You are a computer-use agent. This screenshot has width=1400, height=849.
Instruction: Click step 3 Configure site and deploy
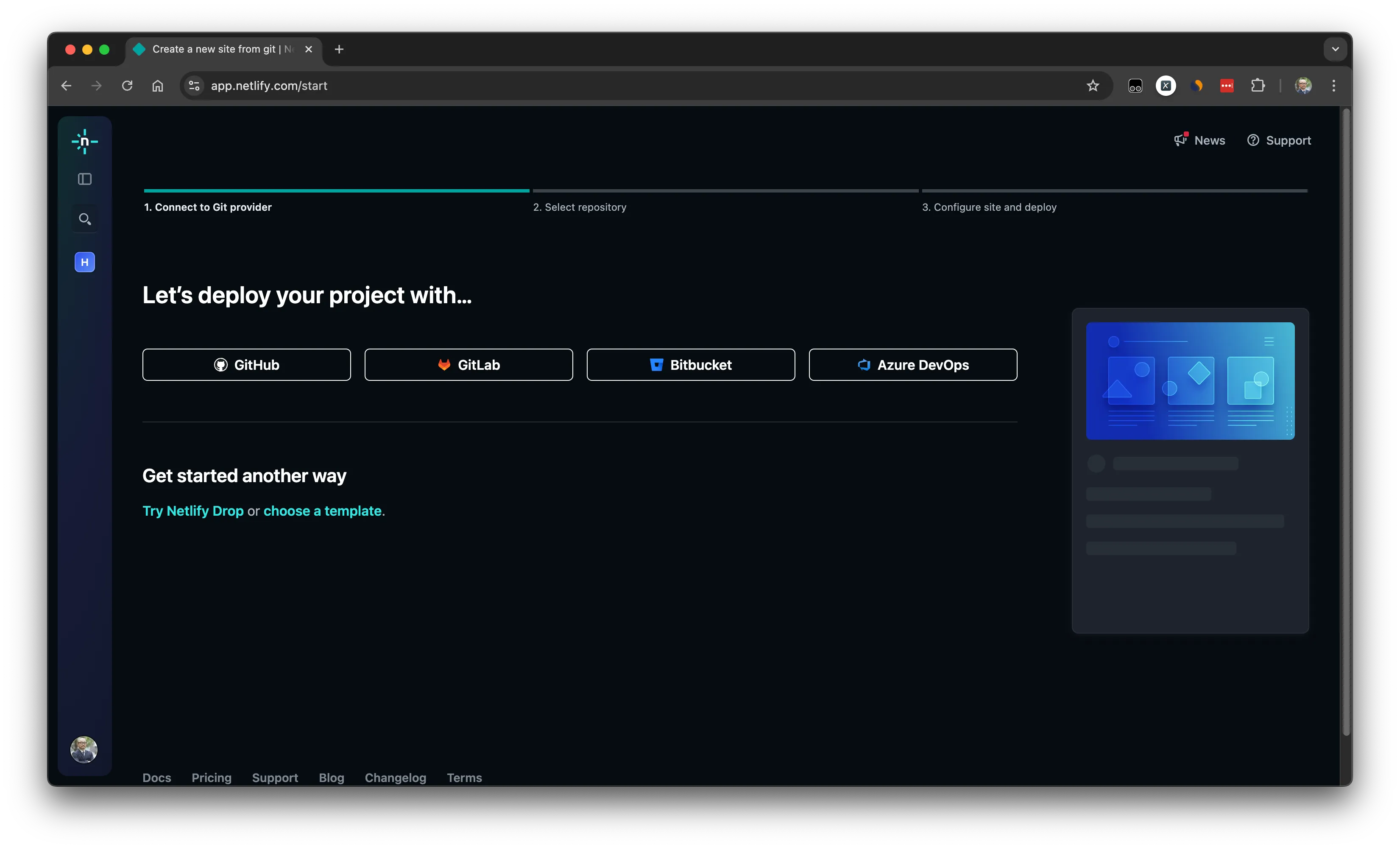989,207
